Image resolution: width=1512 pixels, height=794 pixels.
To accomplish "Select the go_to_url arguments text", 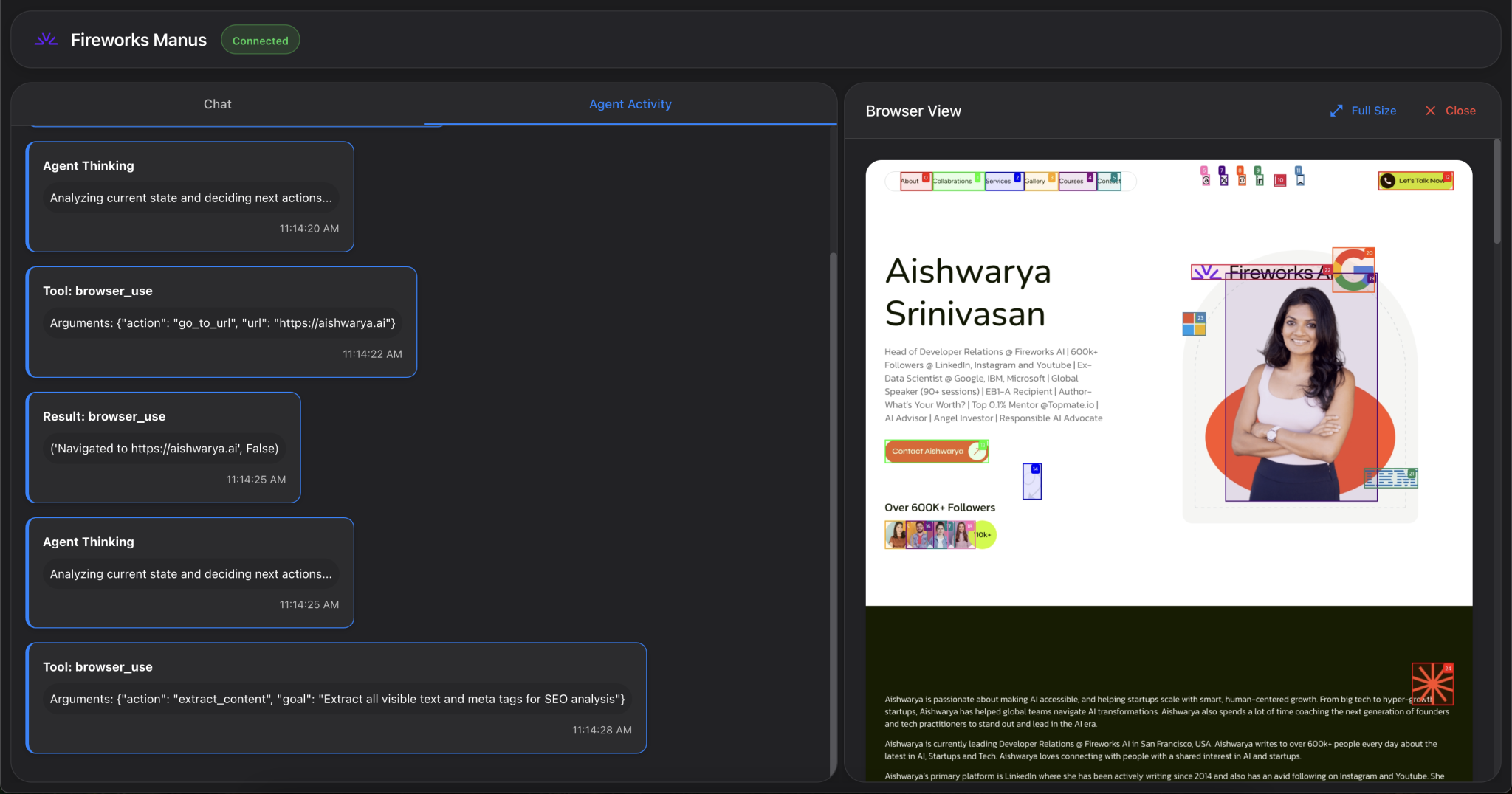I will pos(222,323).
